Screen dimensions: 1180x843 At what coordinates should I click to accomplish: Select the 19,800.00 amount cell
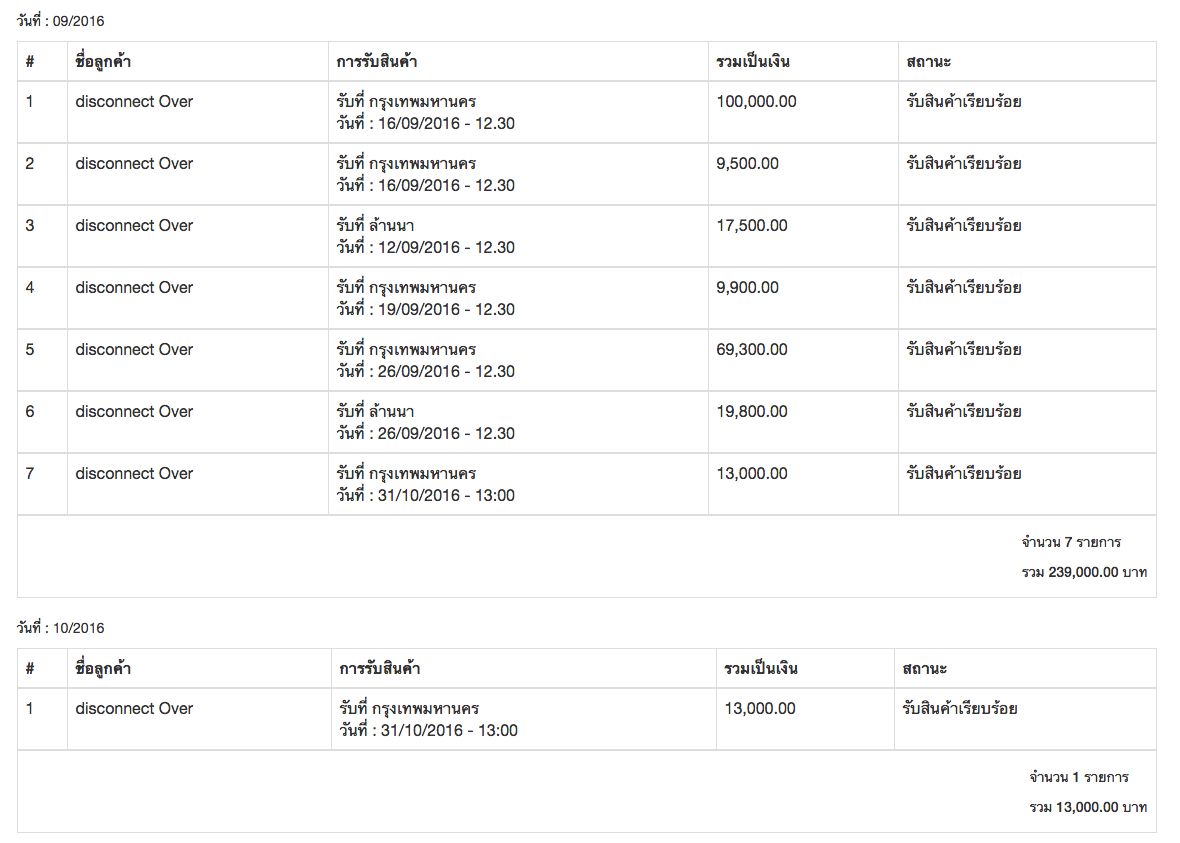tap(752, 412)
